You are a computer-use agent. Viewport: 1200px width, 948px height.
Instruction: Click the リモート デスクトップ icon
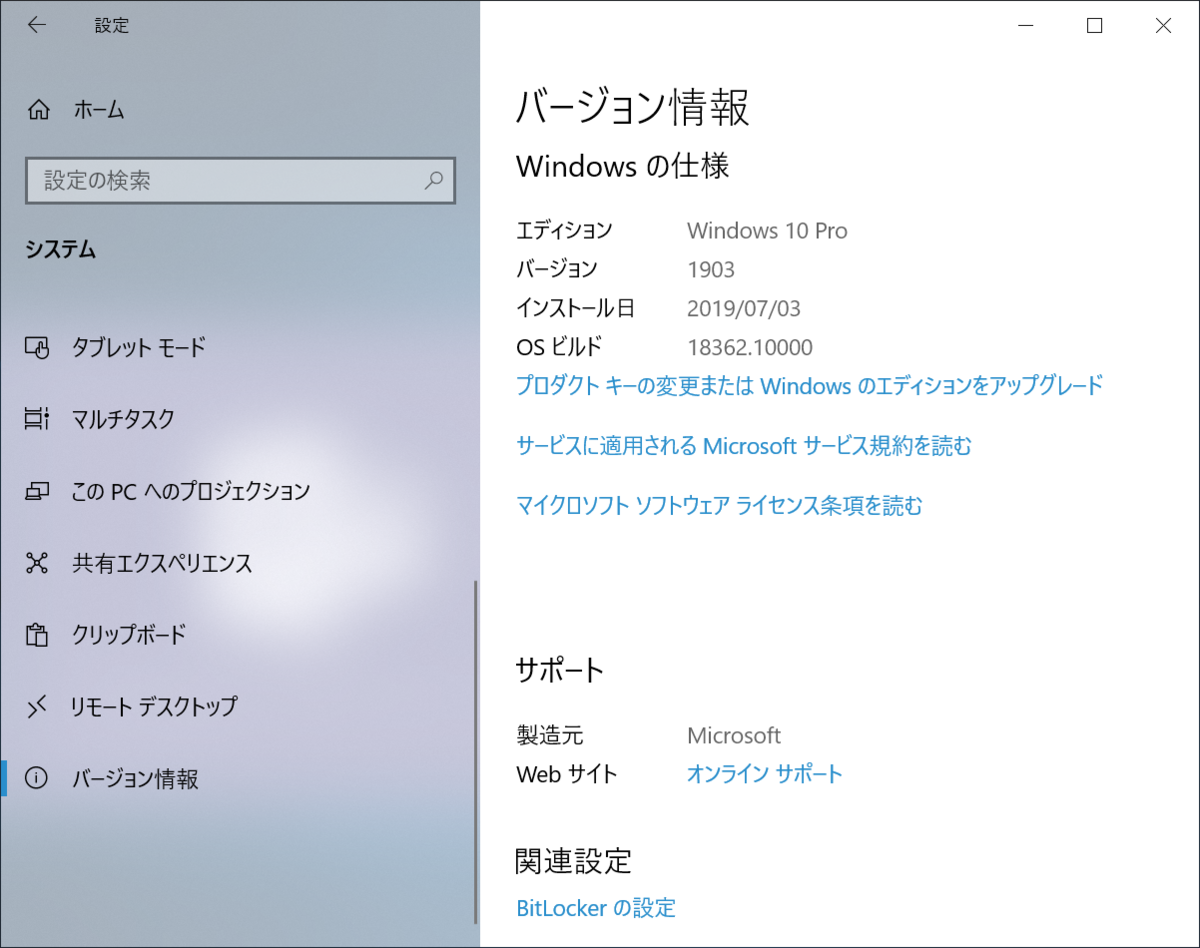coord(38,706)
